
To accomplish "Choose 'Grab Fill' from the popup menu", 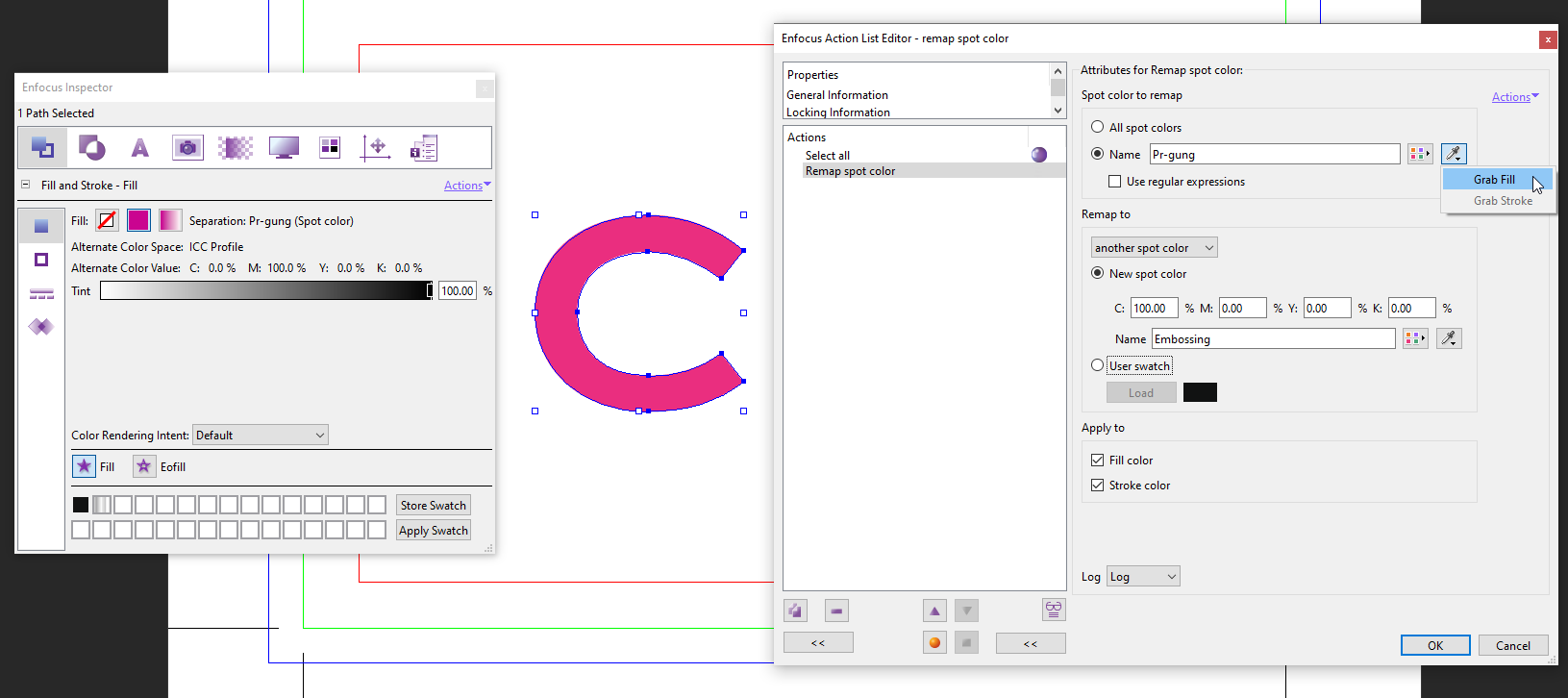I will 1494,180.
